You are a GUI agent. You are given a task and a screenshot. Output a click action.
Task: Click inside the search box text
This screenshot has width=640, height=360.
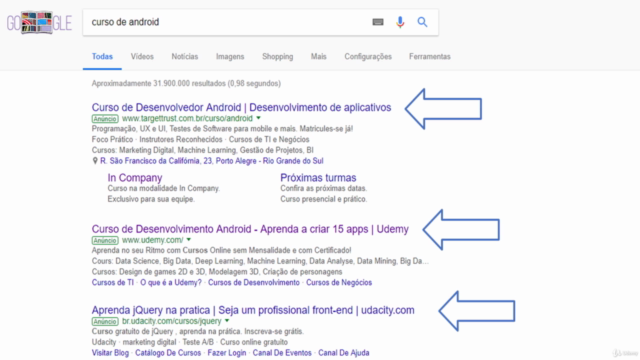[125, 22]
